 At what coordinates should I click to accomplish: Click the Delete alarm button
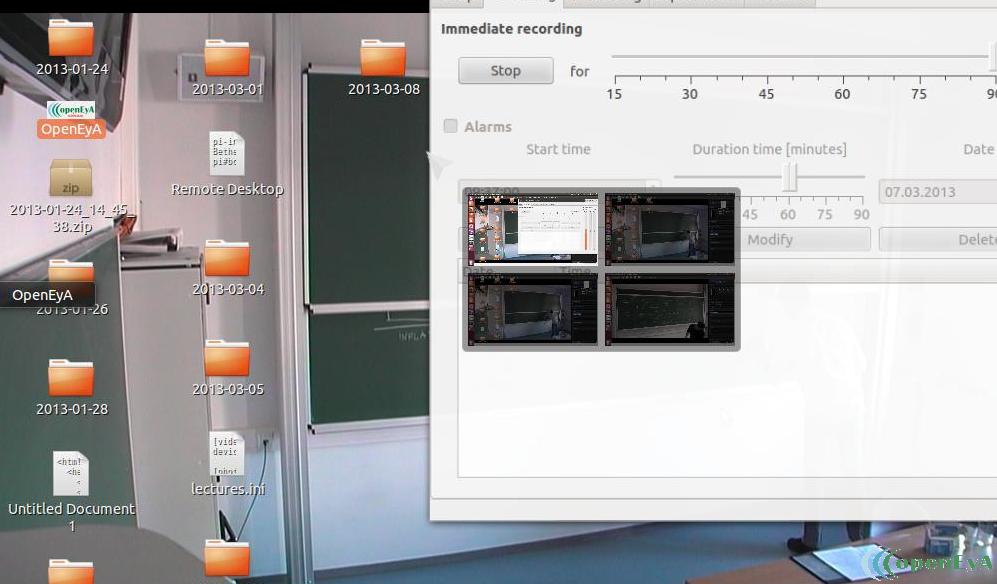coord(939,240)
